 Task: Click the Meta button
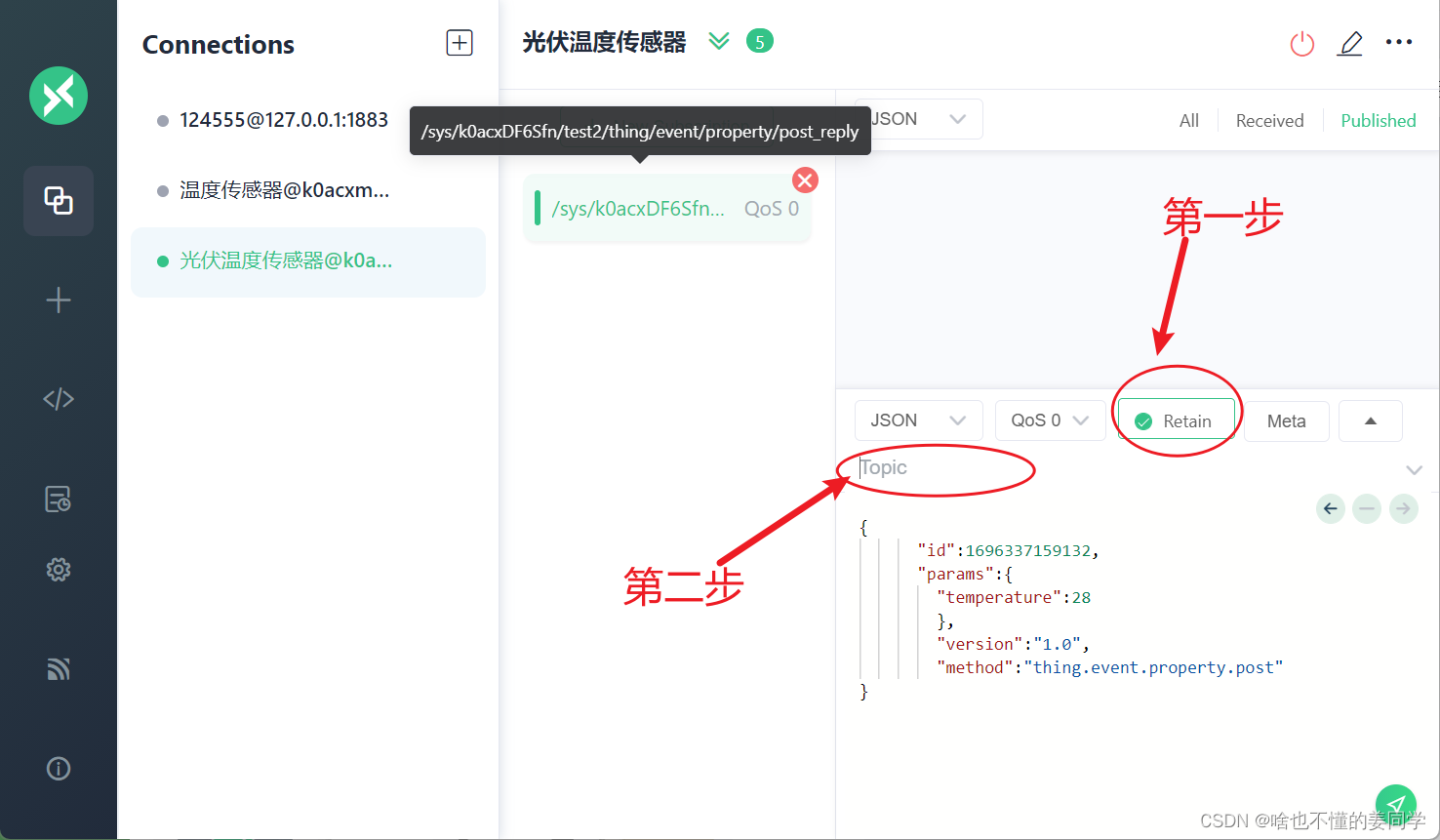[x=1286, y=420]
